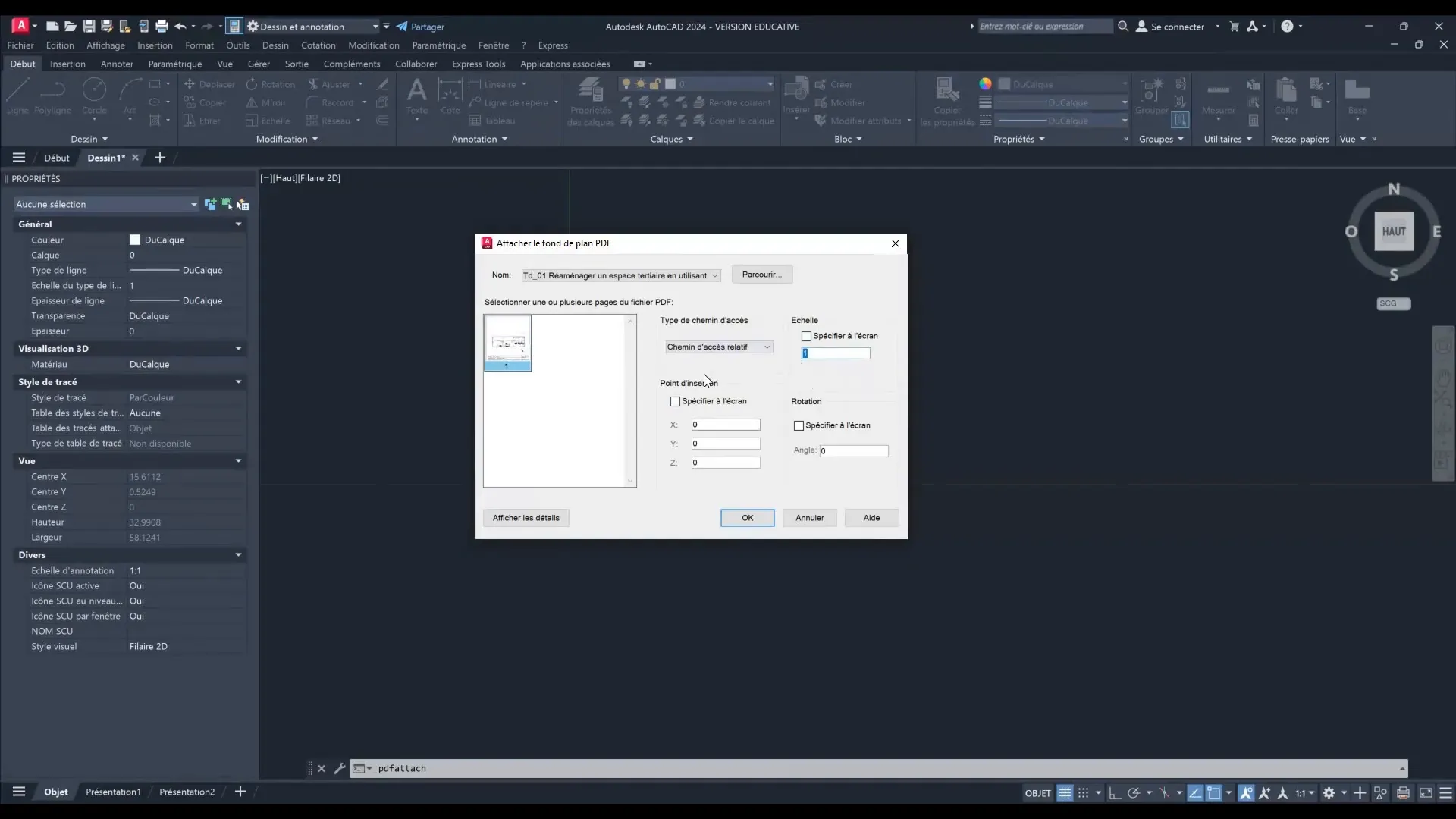Collapse the Divers properties section
The height and width of the screenshot is (819, 1456).
click(x=238, y=555)
